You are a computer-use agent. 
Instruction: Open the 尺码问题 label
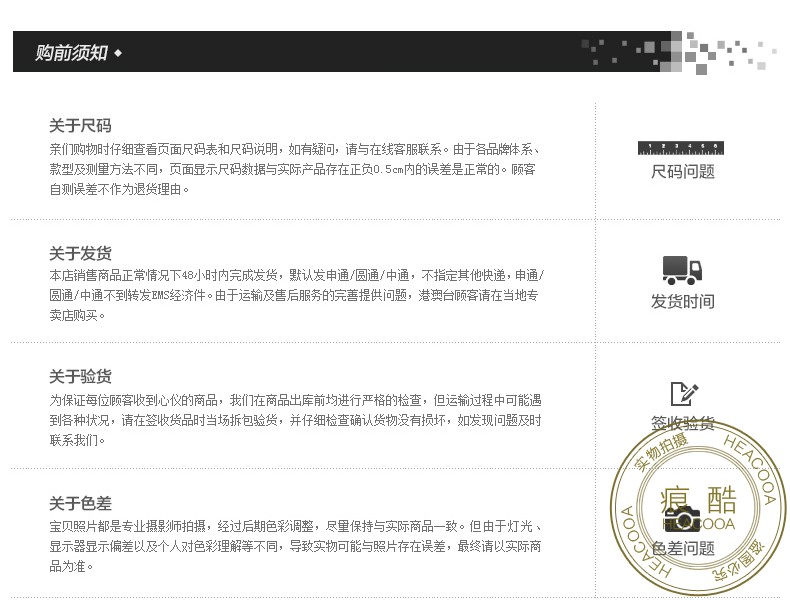682,172
